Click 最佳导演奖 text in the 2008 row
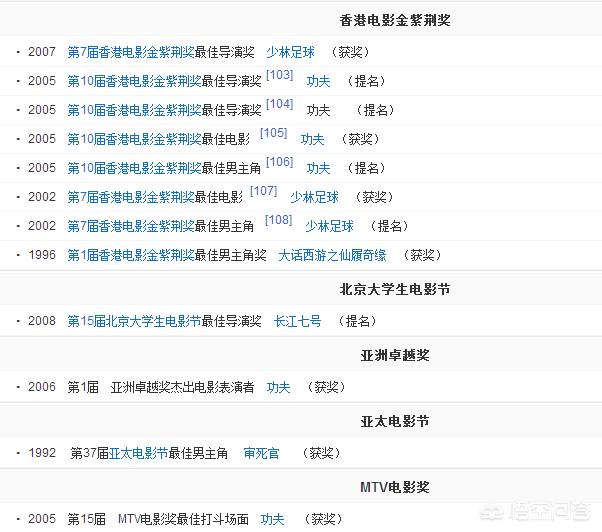This screenshot has width=602, height=532. [x=232, y=321]
